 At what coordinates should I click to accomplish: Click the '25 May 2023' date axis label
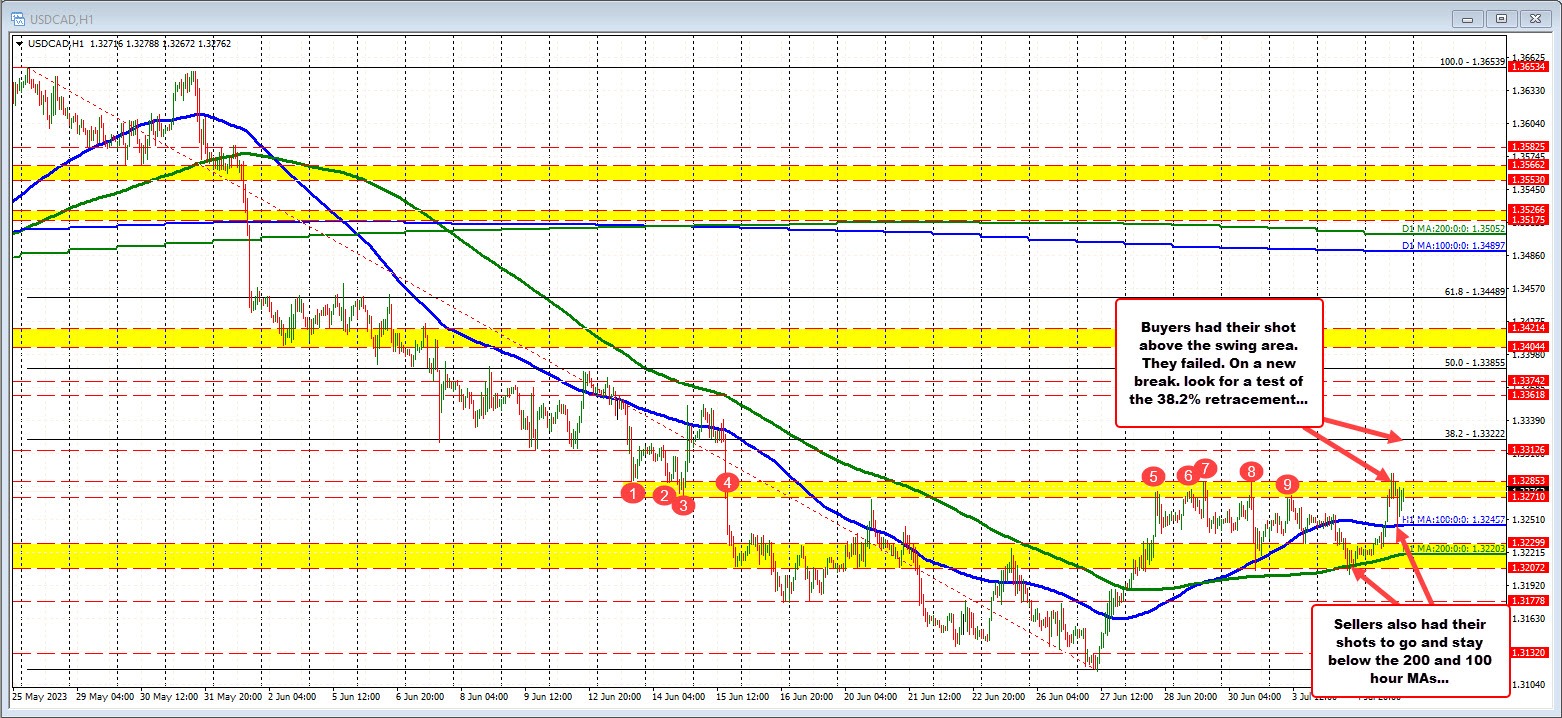[x=41, y=695]
